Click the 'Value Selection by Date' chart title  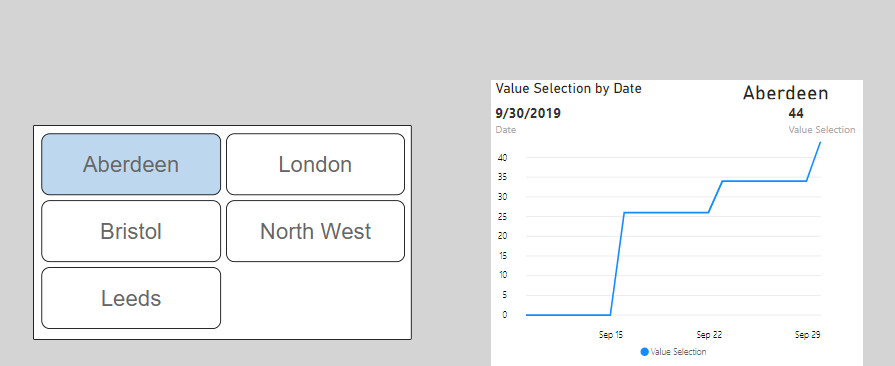(569, 89)
